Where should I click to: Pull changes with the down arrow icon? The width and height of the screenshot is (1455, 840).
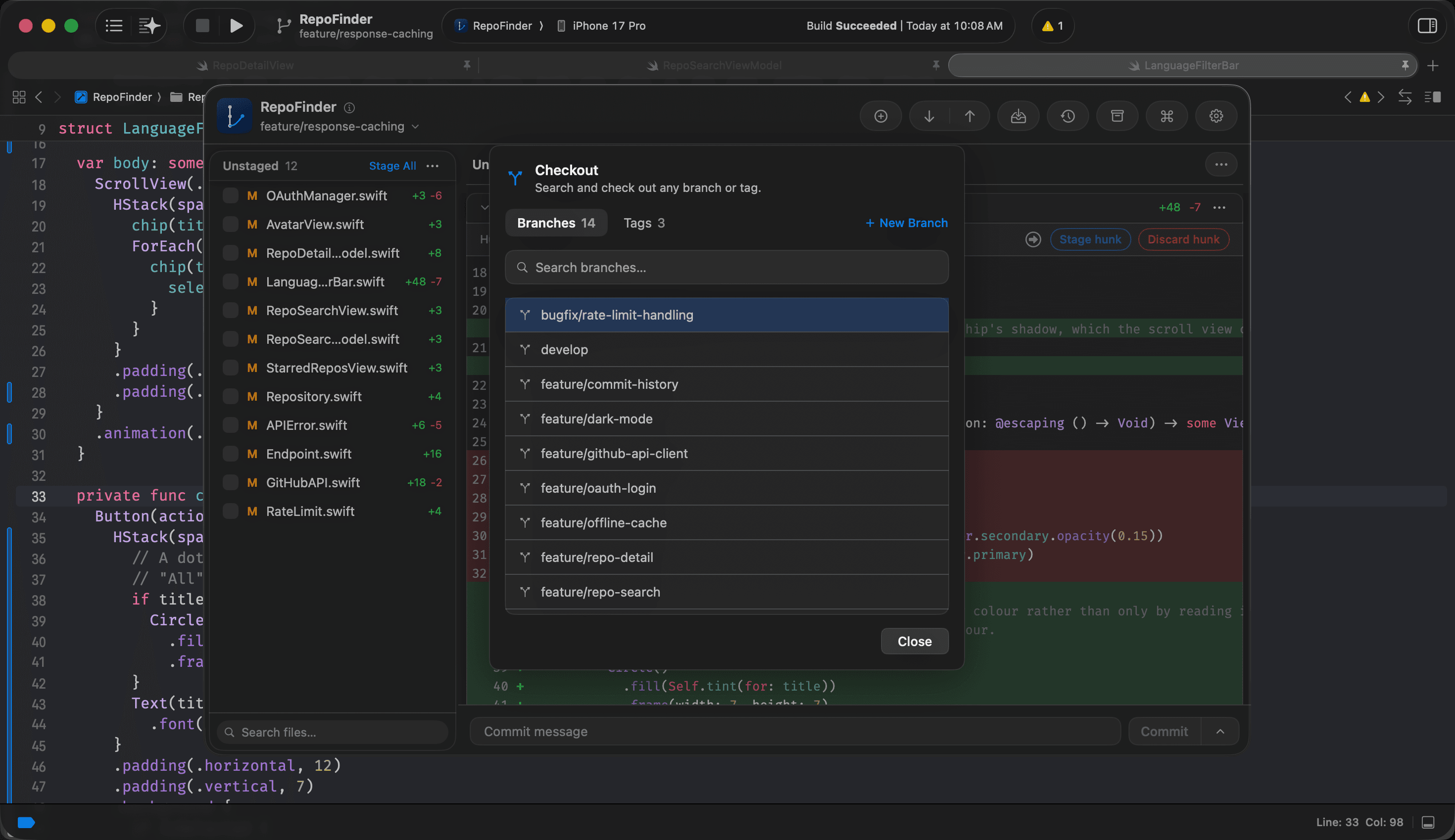(x=929, y=116)
